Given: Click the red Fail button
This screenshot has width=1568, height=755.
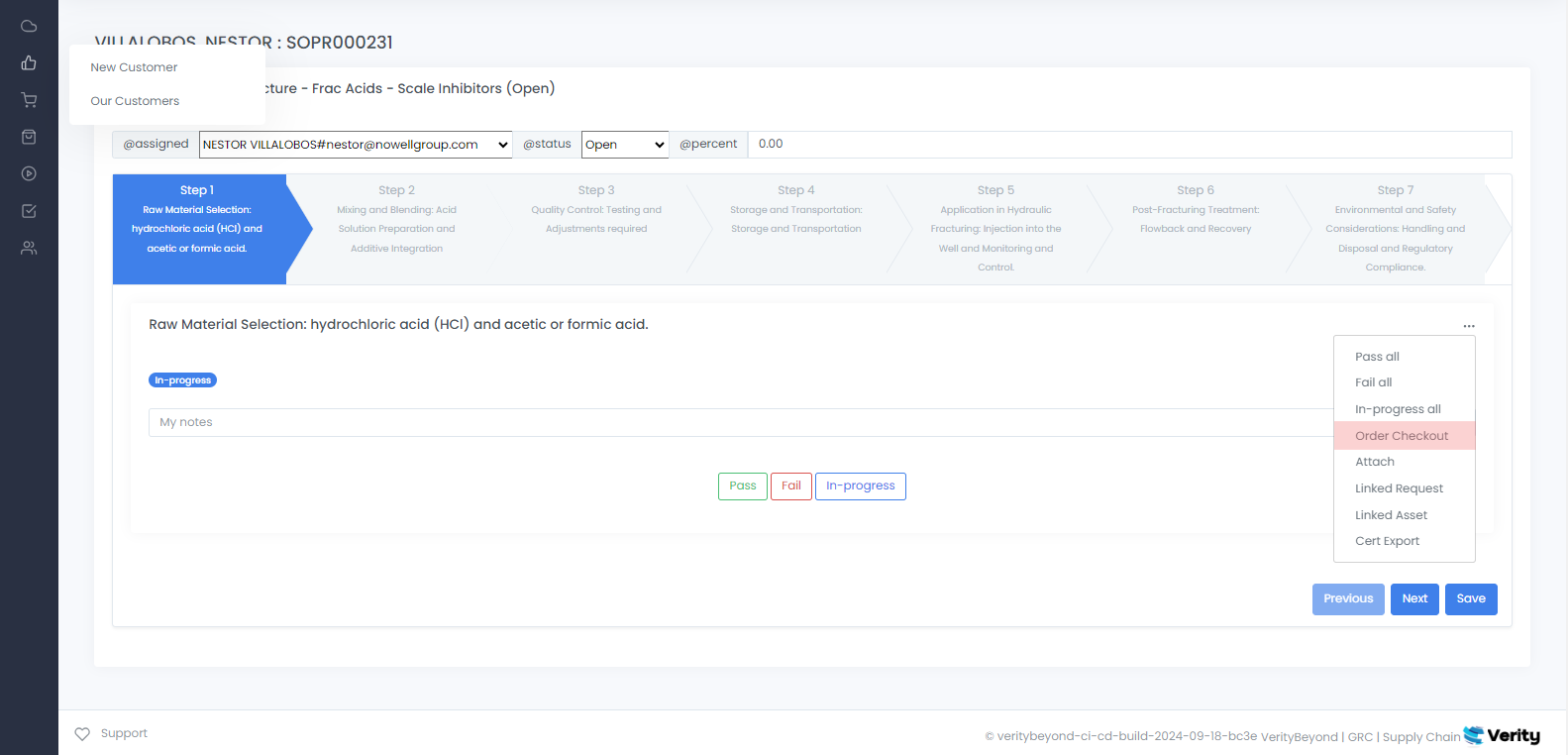Looking at the screenshot, I should point(791,486).
